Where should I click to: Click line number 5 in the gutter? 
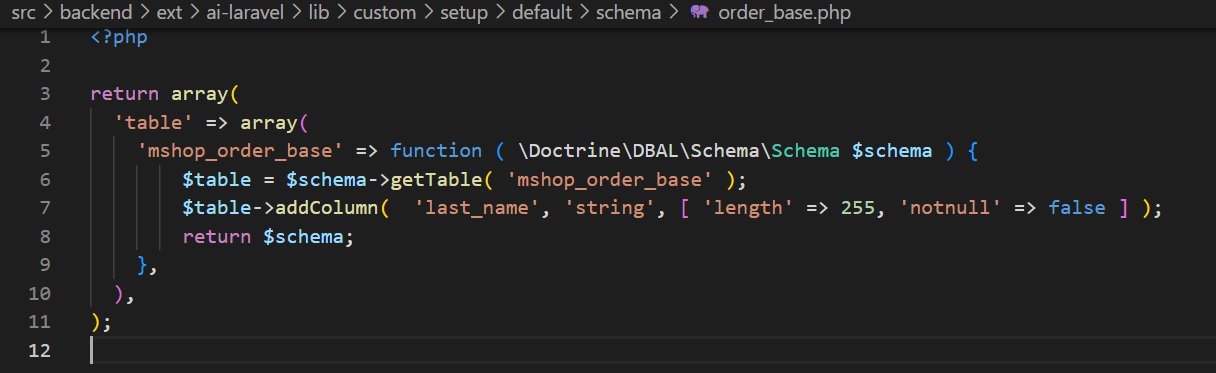(x=45, y=151)
